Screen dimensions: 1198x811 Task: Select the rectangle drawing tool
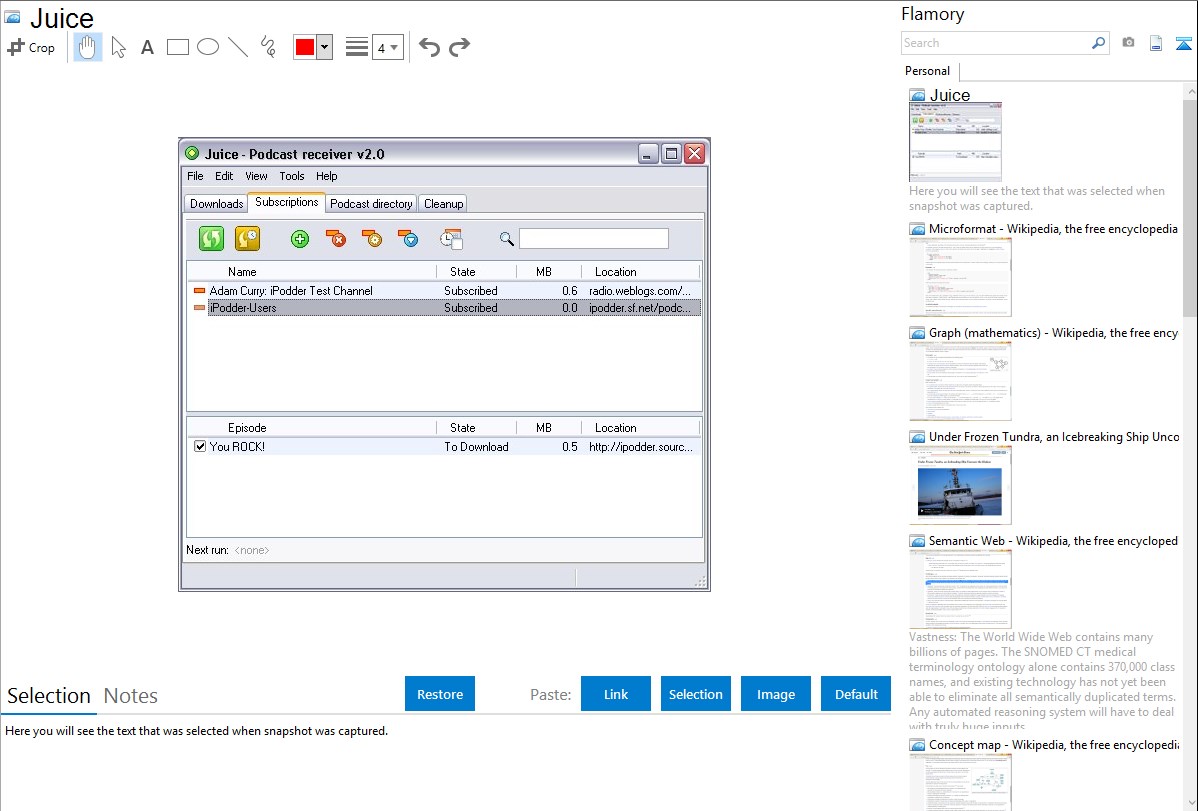coord(177,47)
